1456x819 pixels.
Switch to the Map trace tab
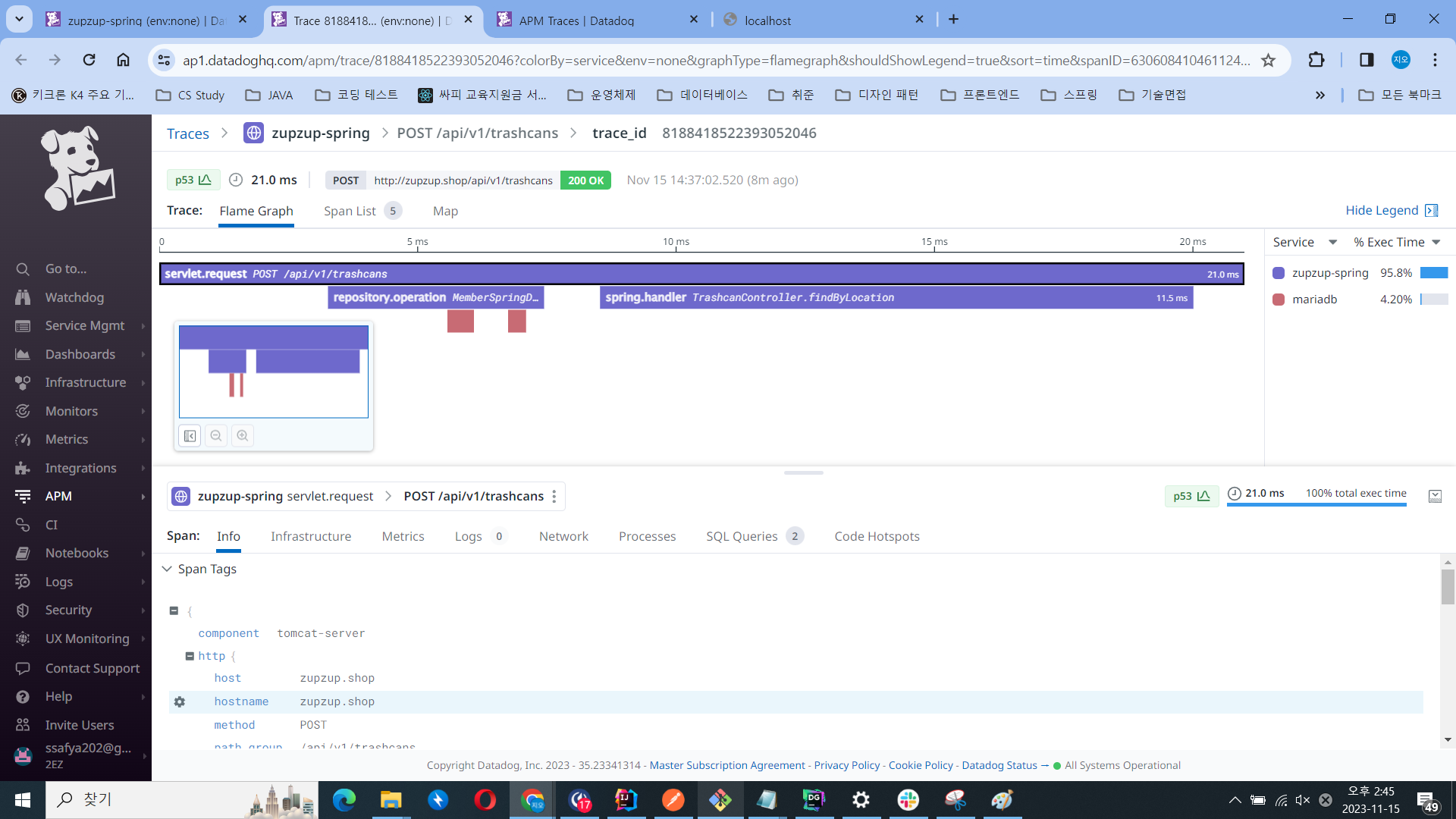tap(445, 211)
